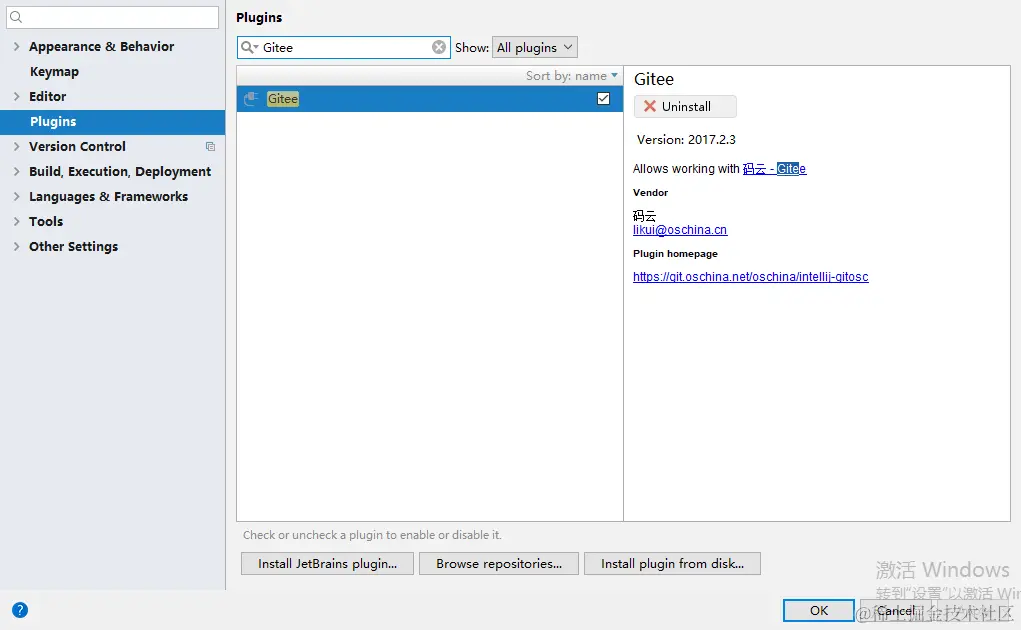Image resolution: width=1021 pixels, height=630 pixels.
Task: Click the vendor name 码云 text
Action: point(645,215)
